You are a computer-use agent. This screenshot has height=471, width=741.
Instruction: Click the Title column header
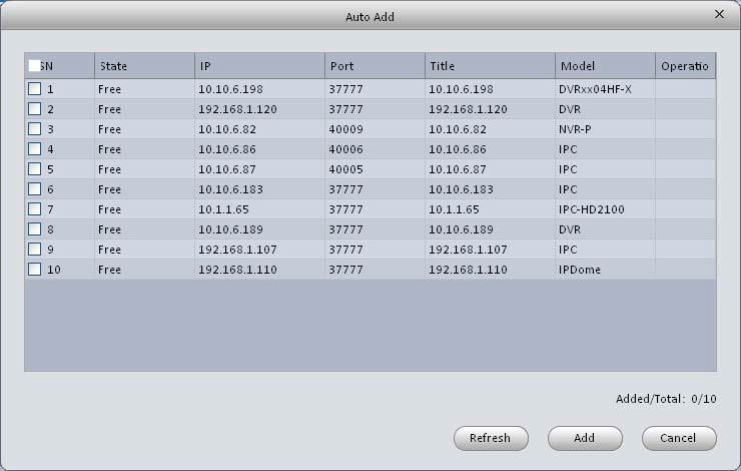pos(488,66)
